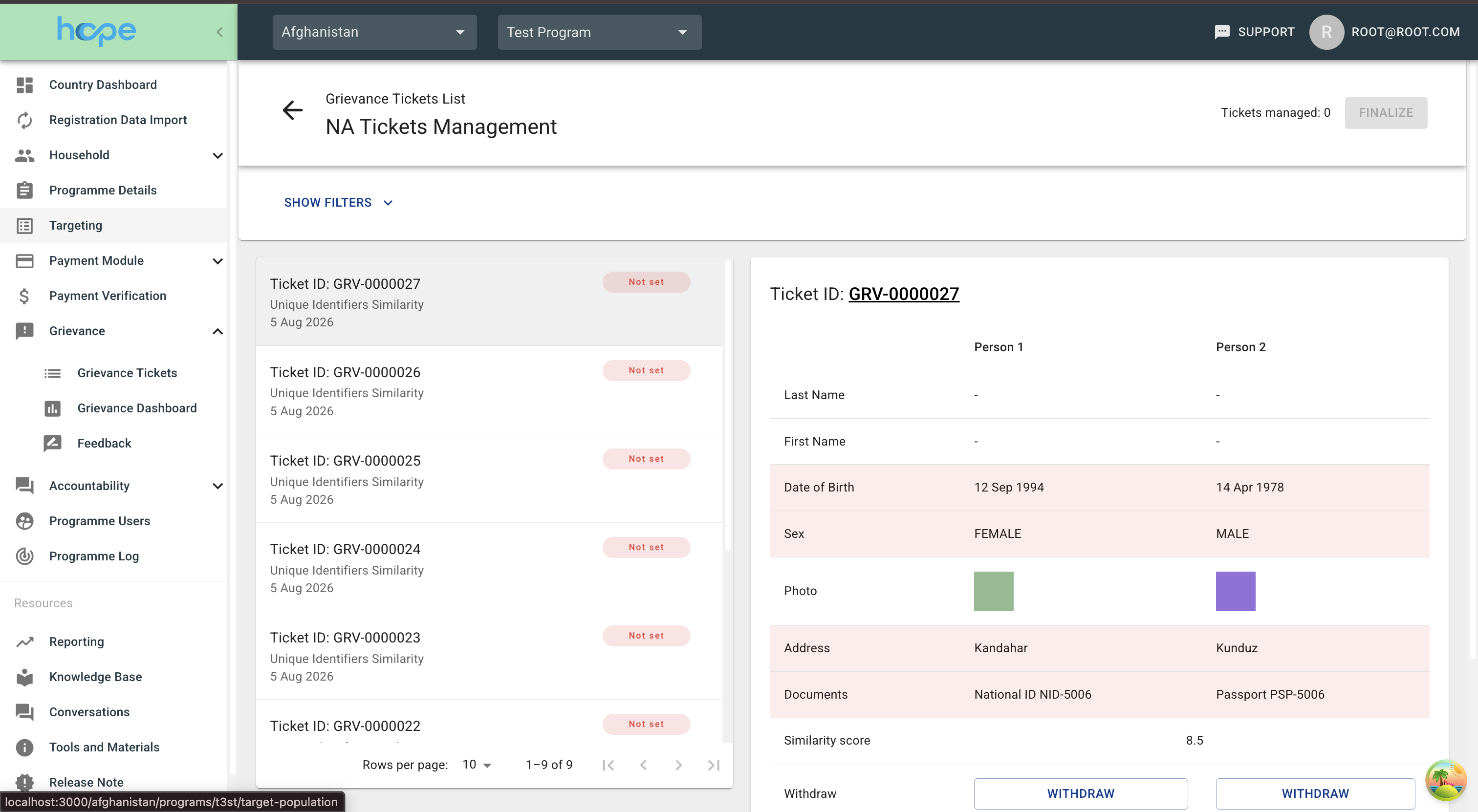Go back using the left arrow
The height and width of the screenshot is (812, 1478).
coord(293,110)
